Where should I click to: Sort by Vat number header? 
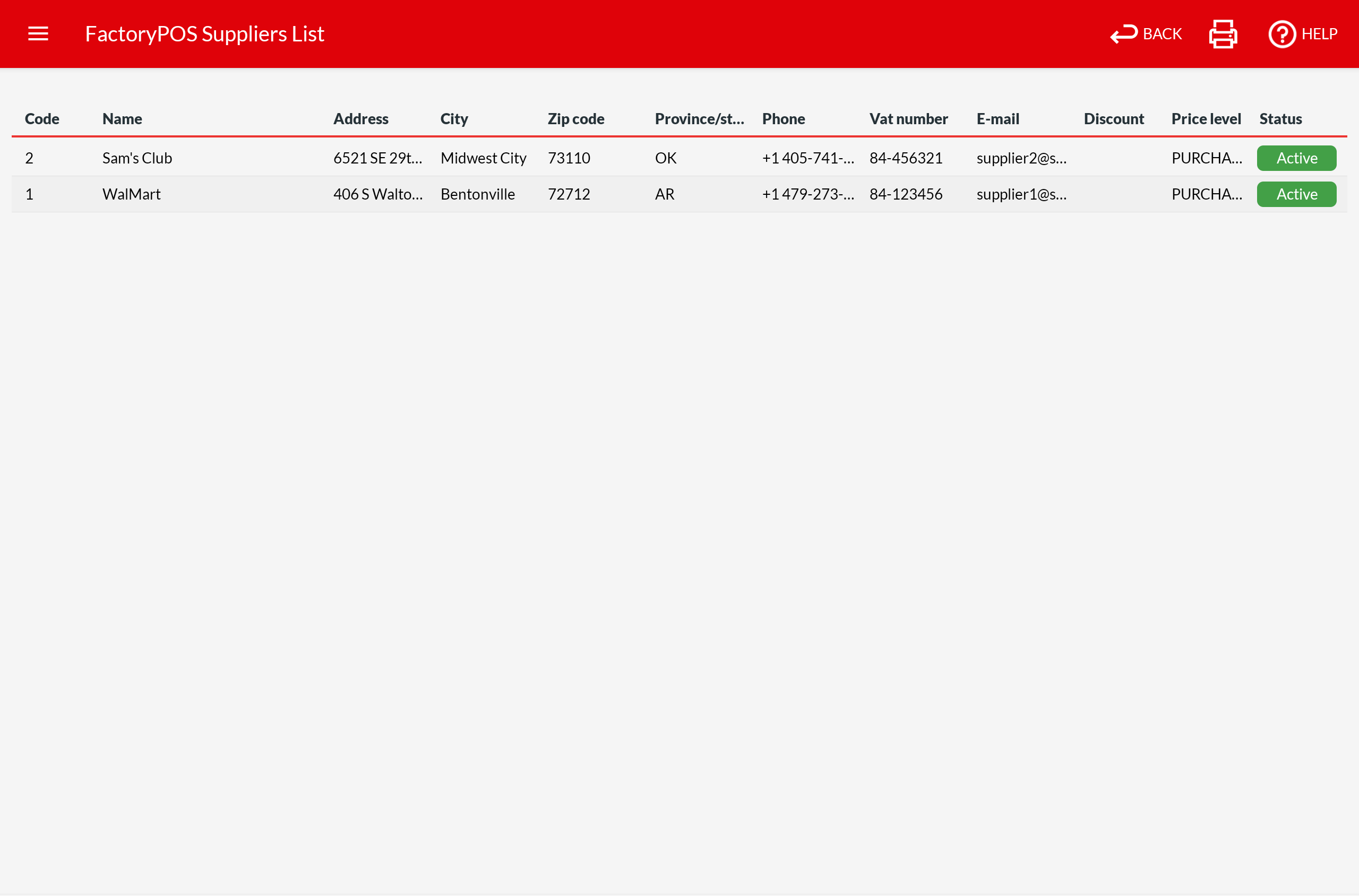pyautogui.click(x=908, y=119)
